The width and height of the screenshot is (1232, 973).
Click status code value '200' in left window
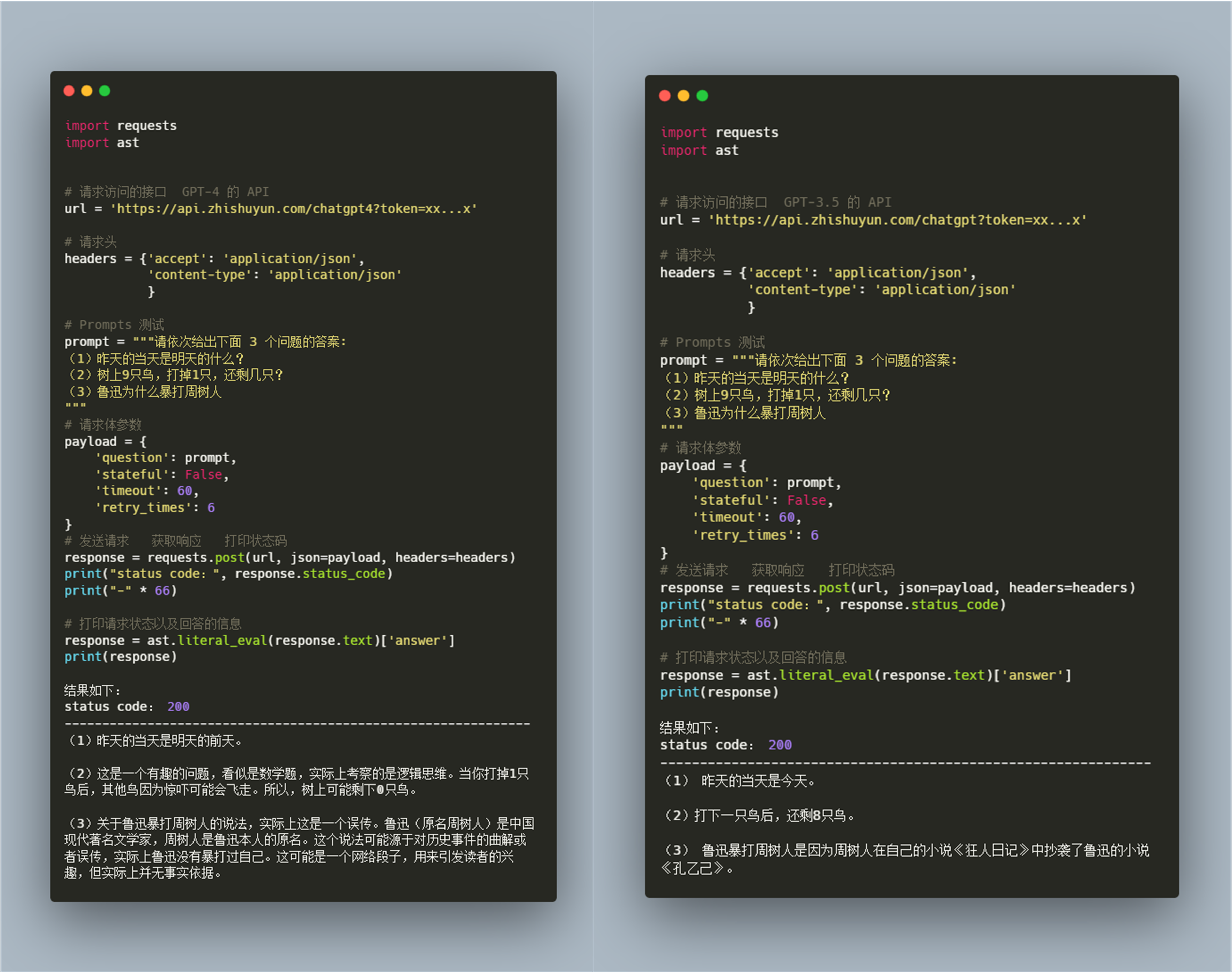click(x=178, y=707)
